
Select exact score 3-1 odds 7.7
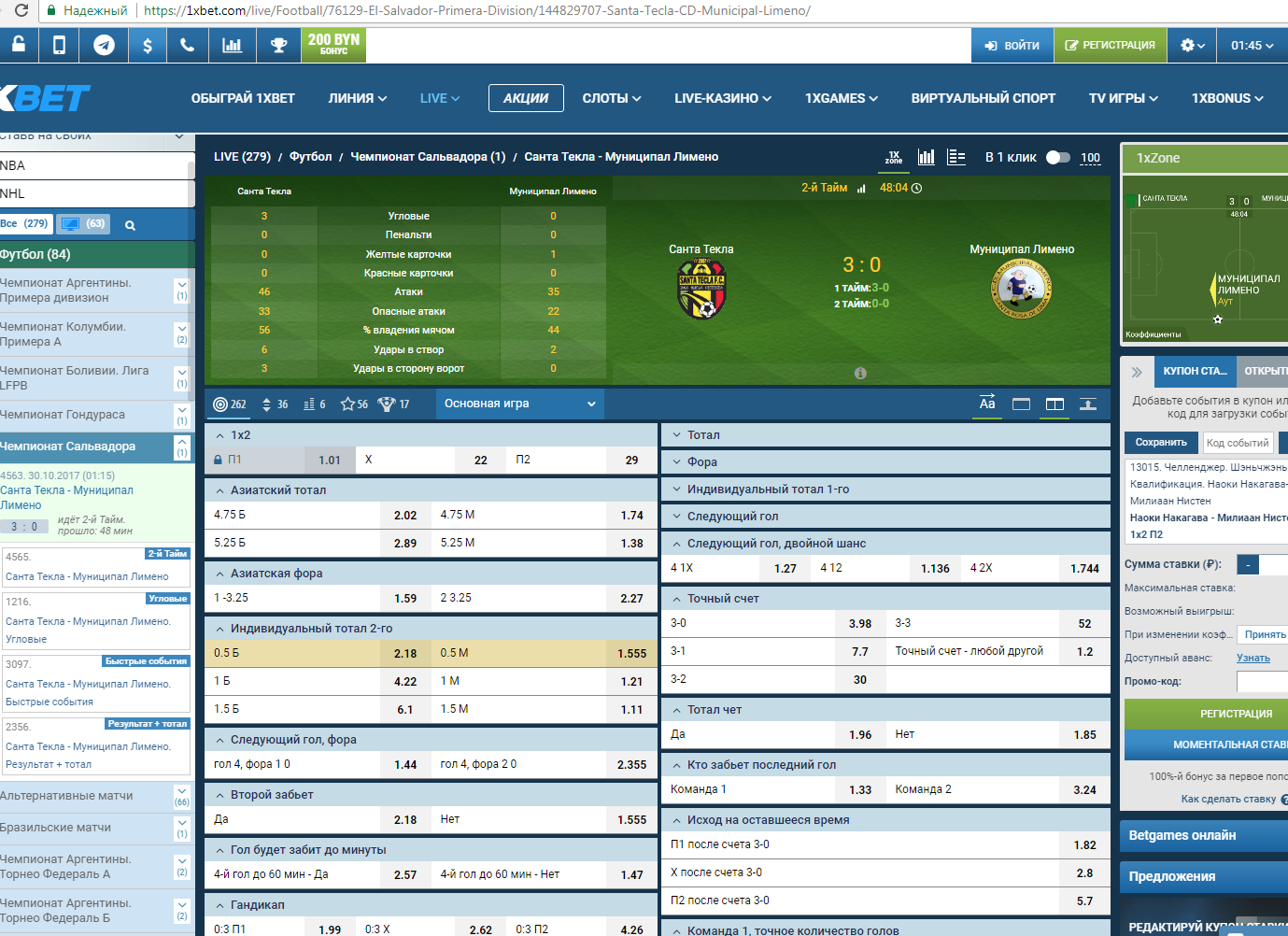860,651
